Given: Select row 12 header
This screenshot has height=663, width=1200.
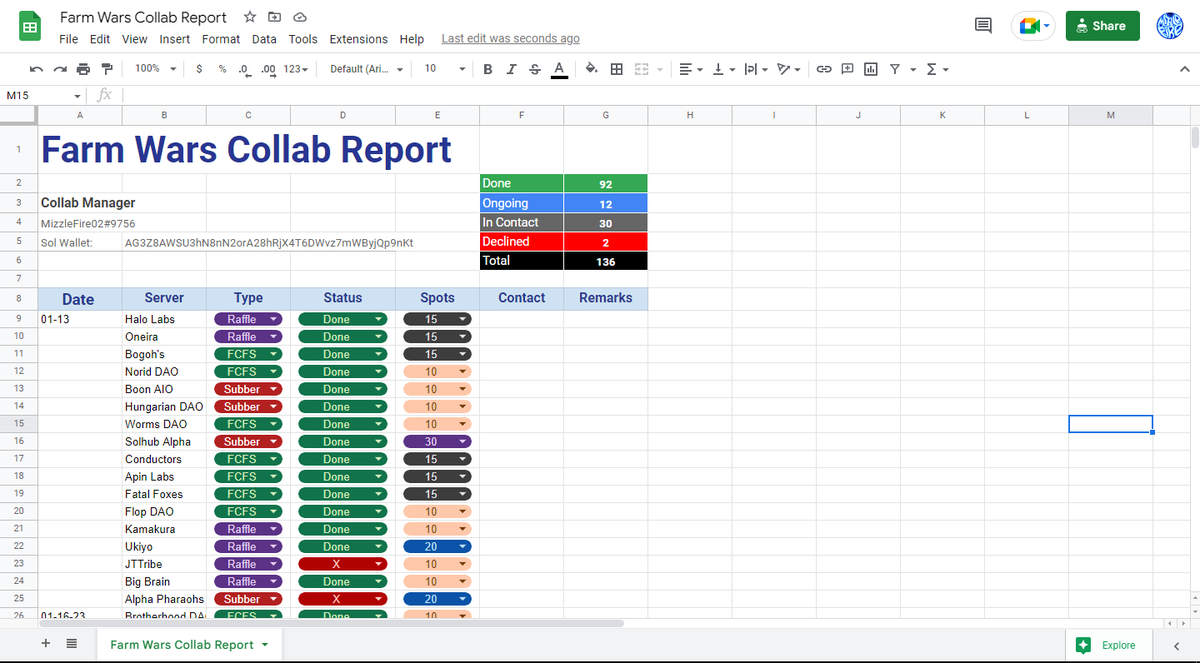Looking at the screenshot, I should (x=19, y=372).
